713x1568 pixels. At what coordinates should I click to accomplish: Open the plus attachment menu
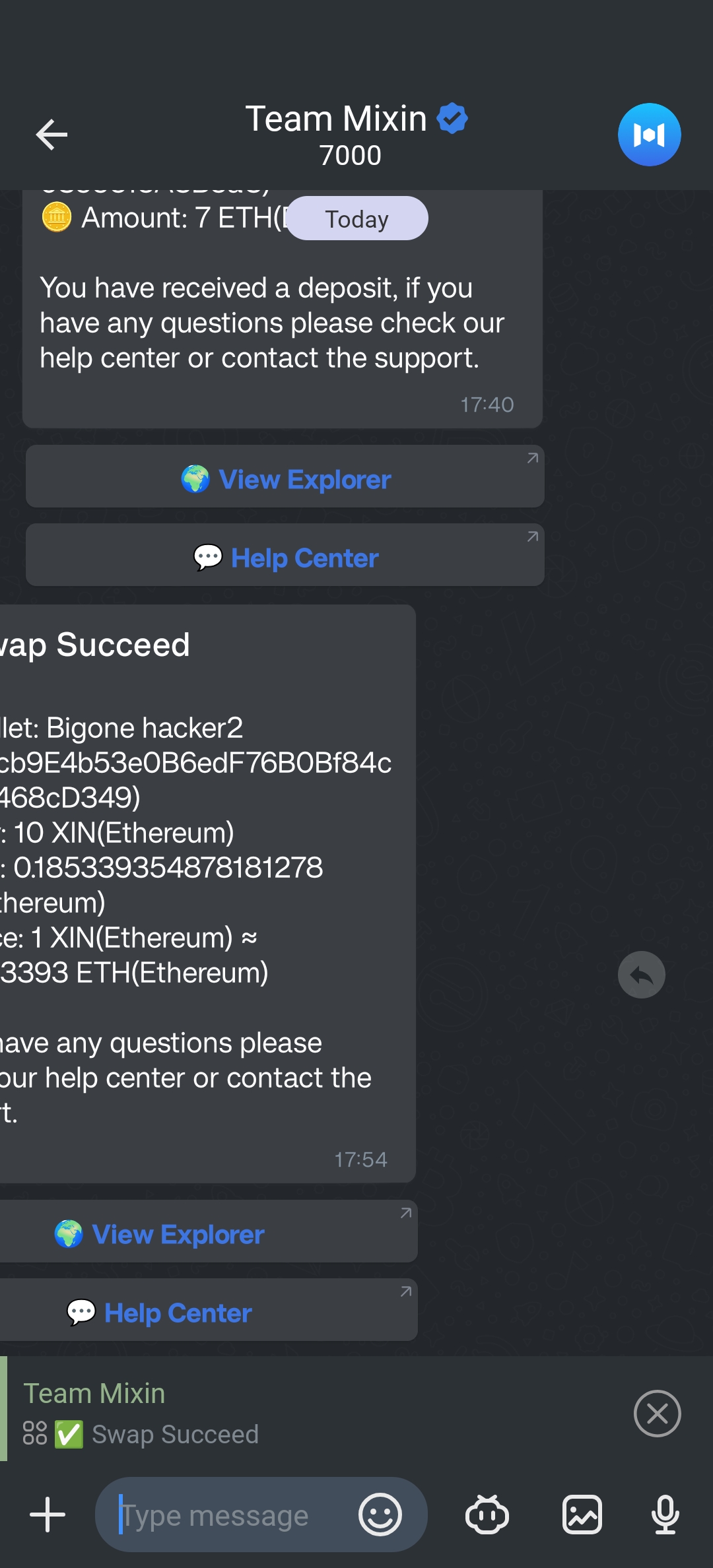click(x=48, y=1515)
